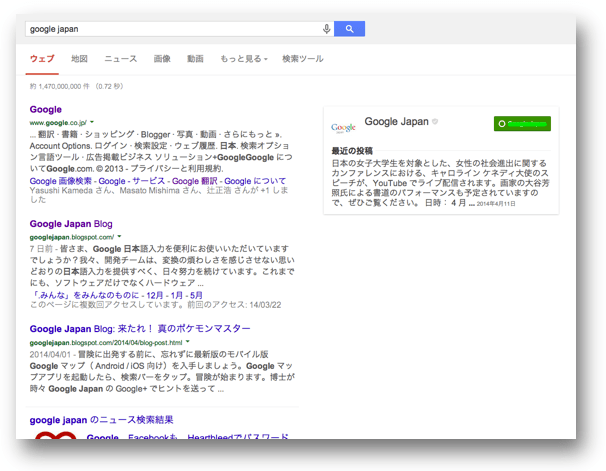Screen dimensions: 606x471
Task: Expand arrow next to www.google.co.jp URL
Action: (92, 122)
